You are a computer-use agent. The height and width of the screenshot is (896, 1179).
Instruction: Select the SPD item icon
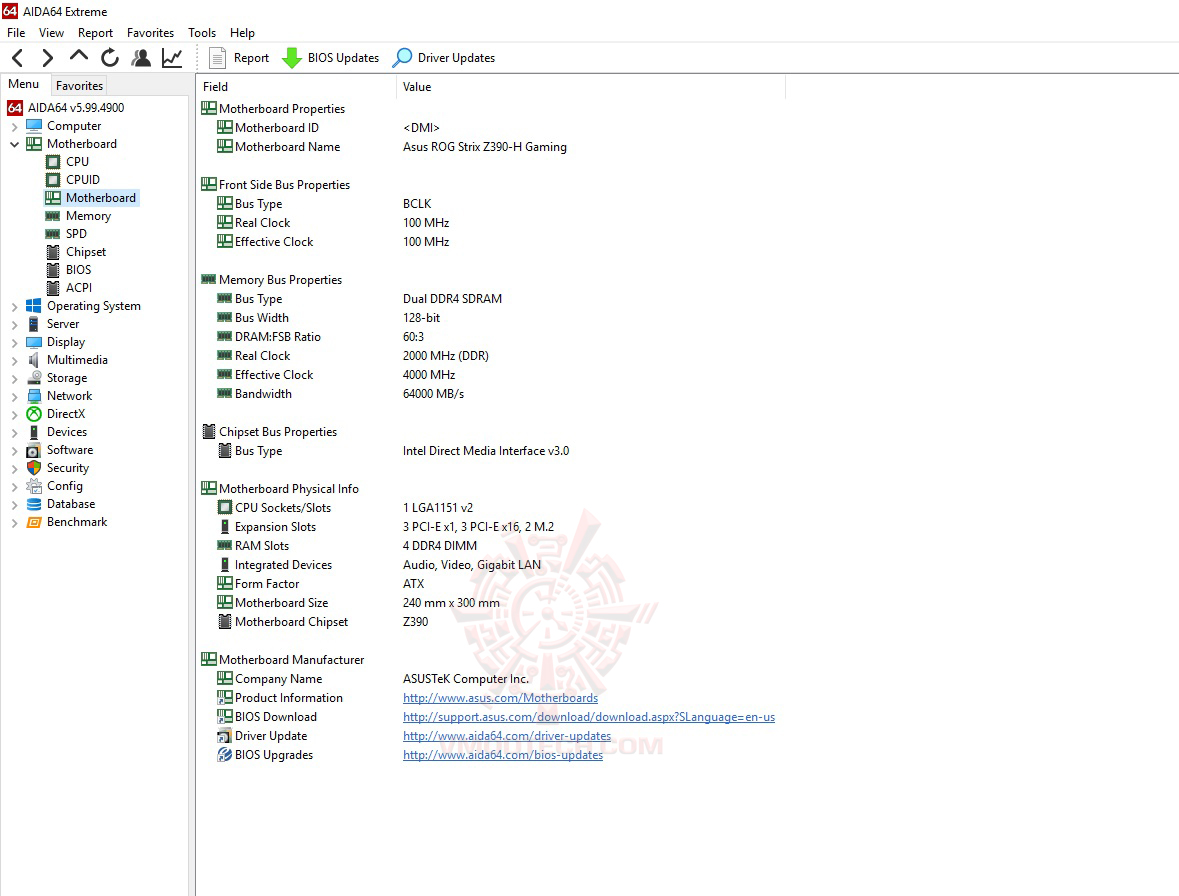53,234
